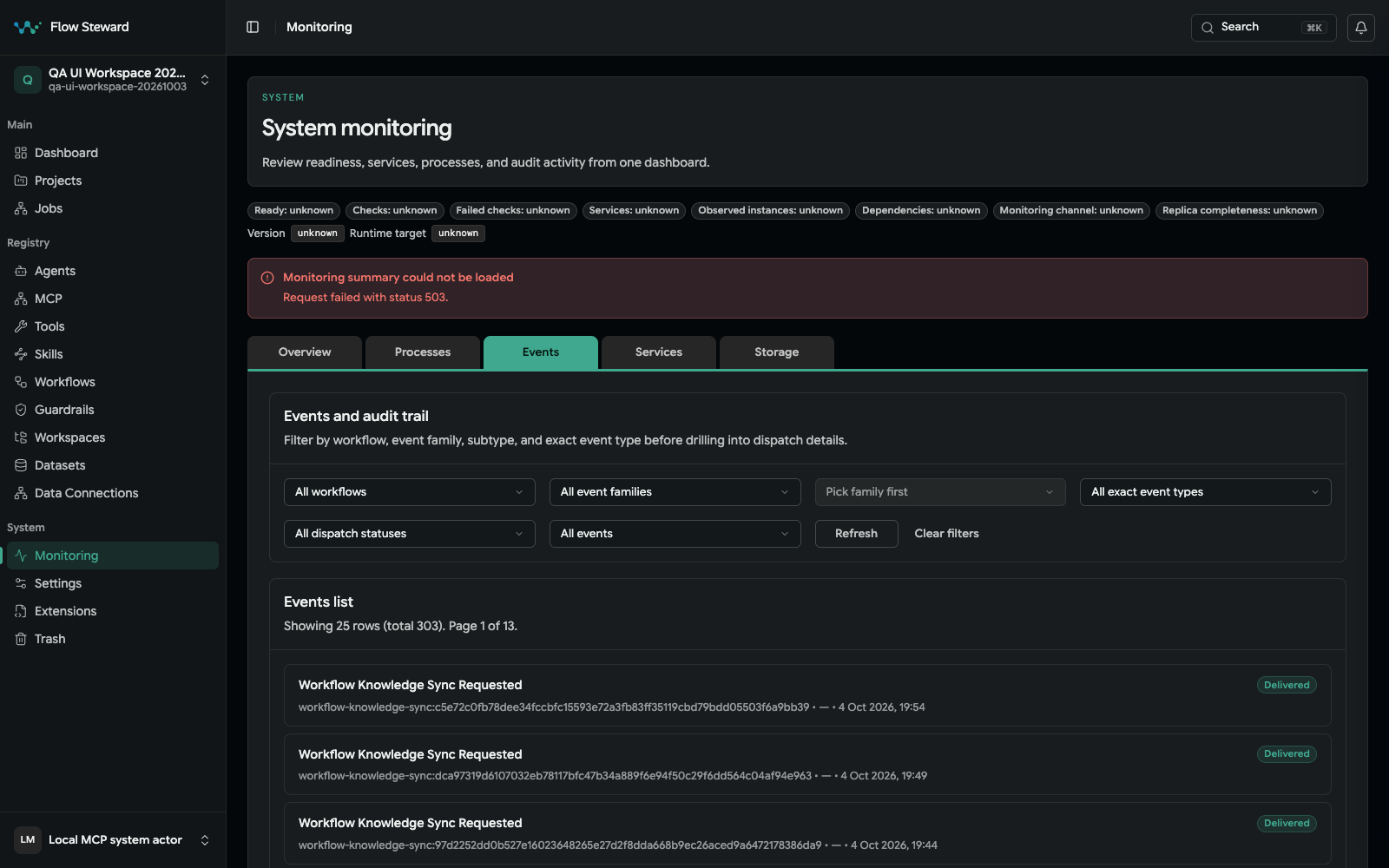Open the All workflows dropdown
The width and height of the screenshot is (1389, 868).
coord(410,492)
